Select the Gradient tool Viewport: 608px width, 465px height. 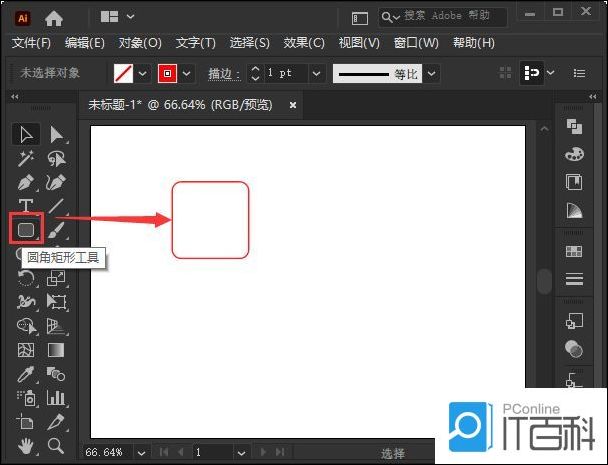[x=57, y=350]
